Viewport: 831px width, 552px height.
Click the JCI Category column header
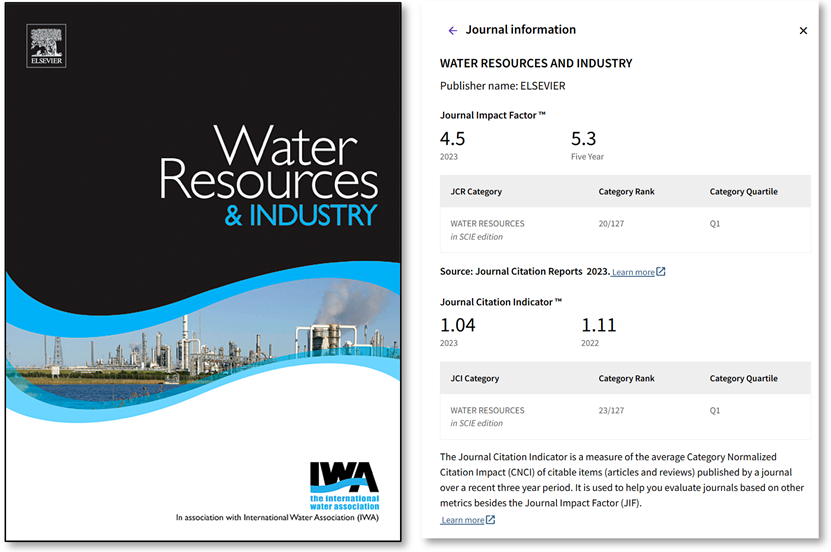tap(474, 379)
